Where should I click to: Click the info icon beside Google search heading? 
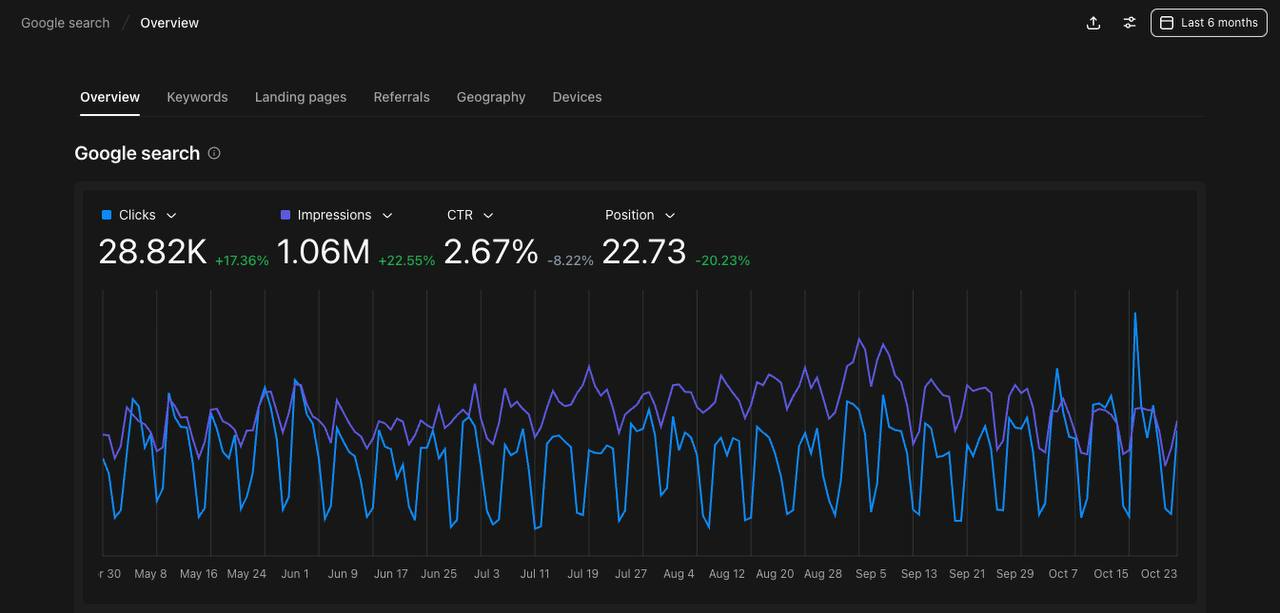click(214, 153)
